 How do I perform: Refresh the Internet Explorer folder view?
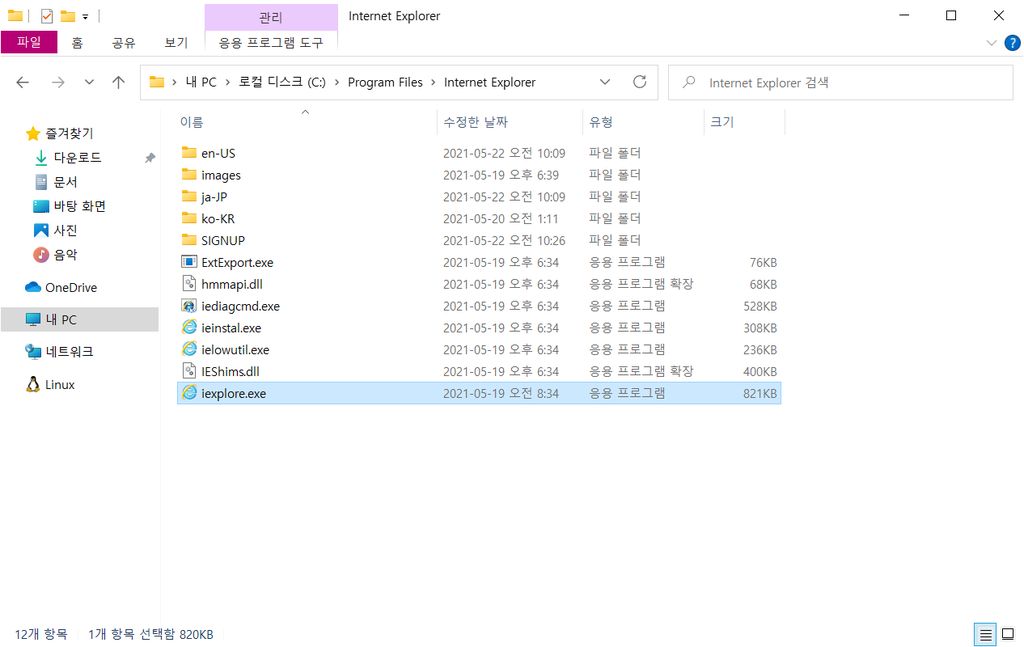[639, 82]
